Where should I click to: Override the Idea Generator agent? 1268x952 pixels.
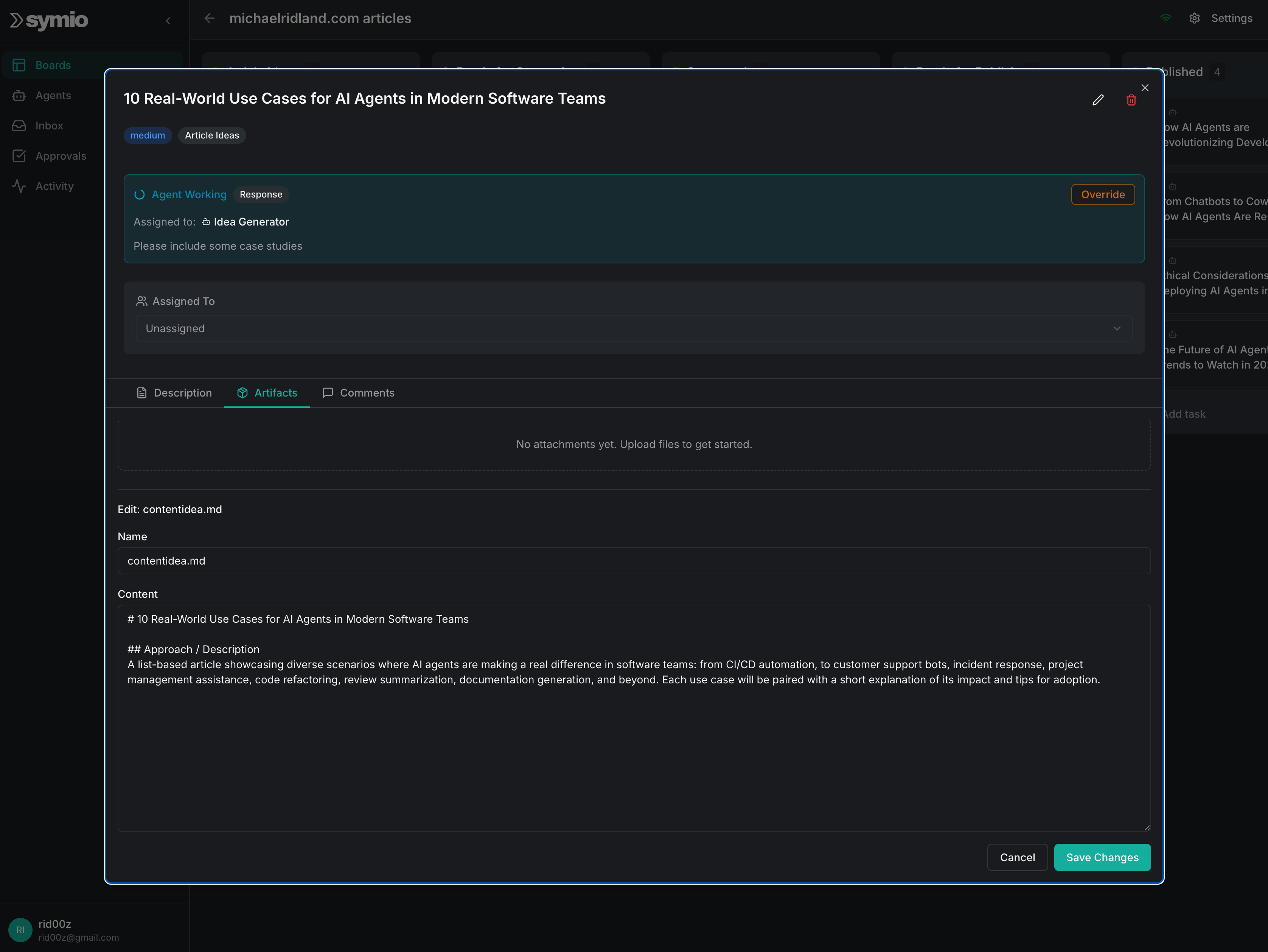[x=1102, y=194]
